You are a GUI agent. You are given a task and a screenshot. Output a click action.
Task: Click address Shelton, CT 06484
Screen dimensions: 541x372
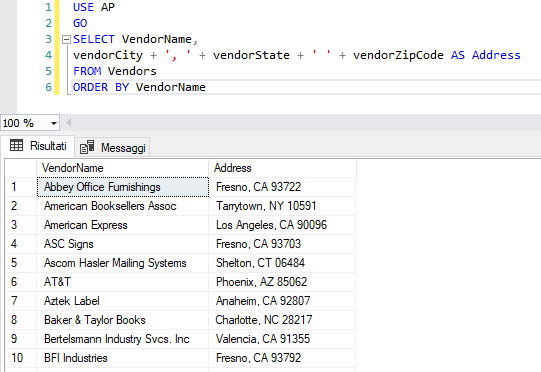[x=282, y=263]
